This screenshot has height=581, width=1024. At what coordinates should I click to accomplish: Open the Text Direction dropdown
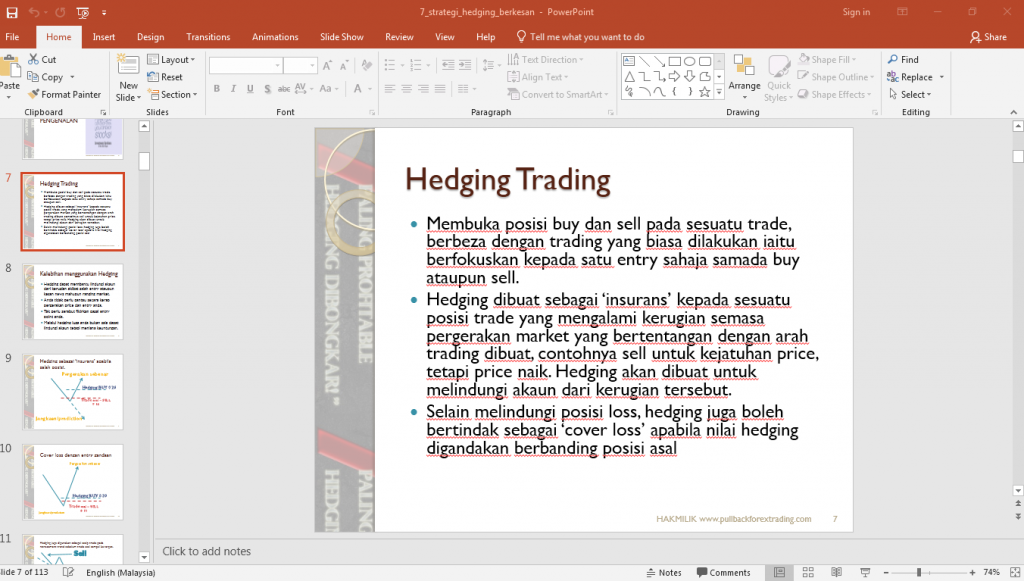pos(545,59)
